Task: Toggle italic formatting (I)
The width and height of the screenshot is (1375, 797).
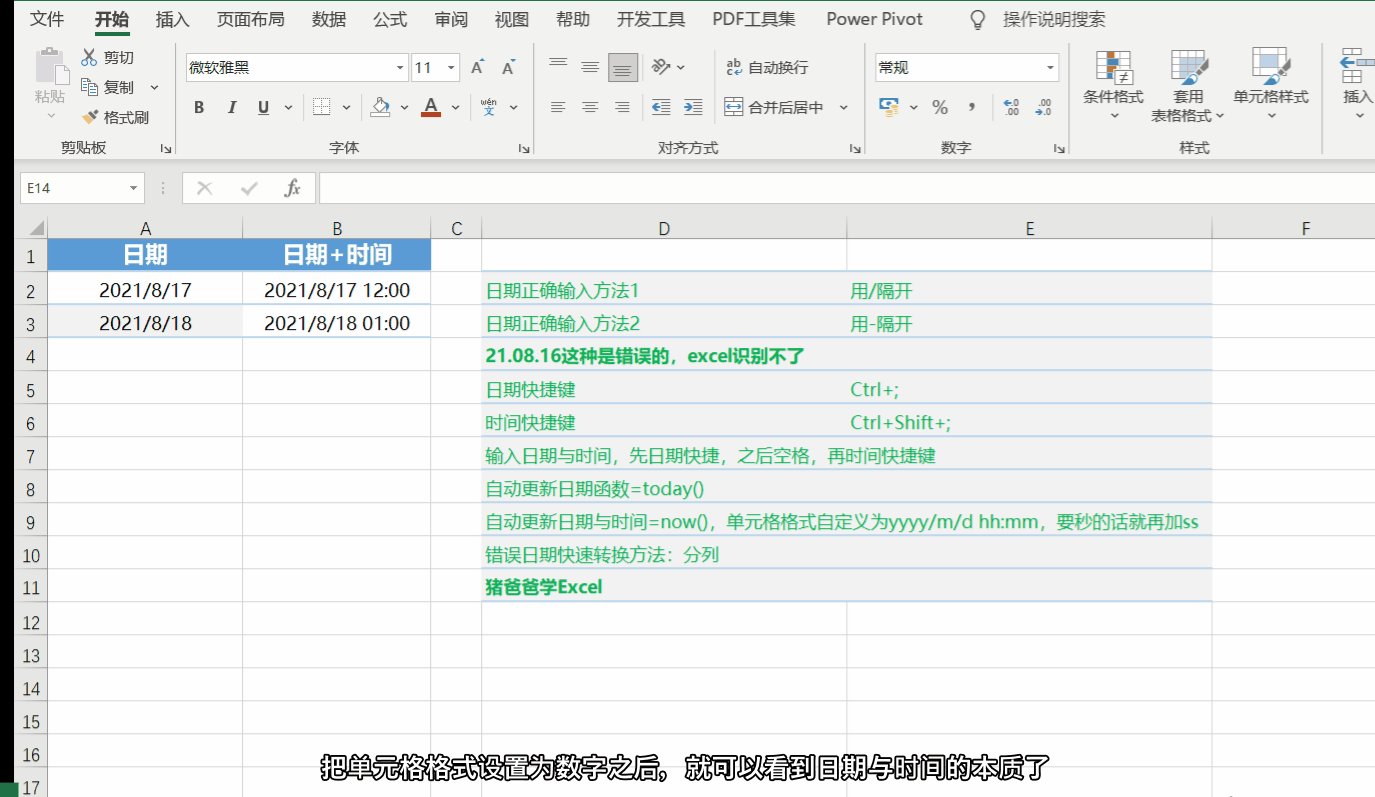Action: coord(232,107)
